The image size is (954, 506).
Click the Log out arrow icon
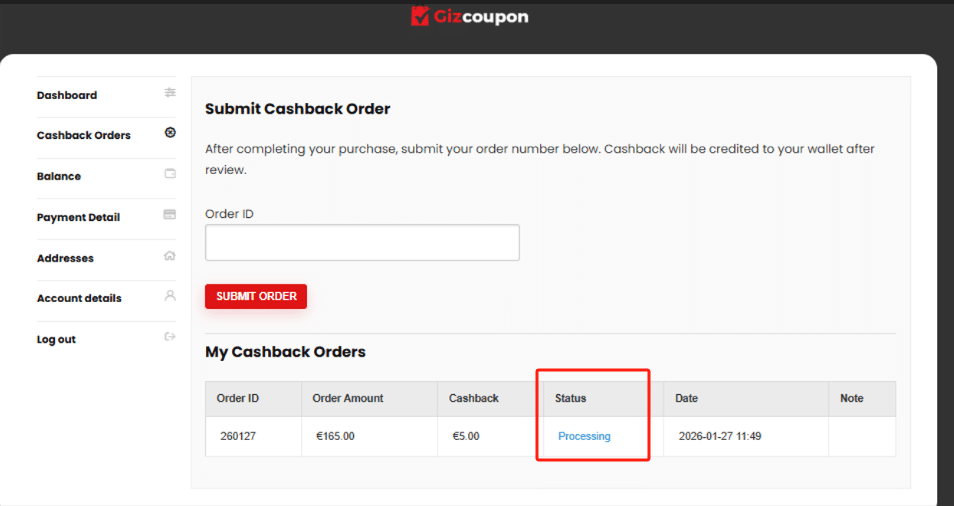pyautogui.click(x=170, y=337)
